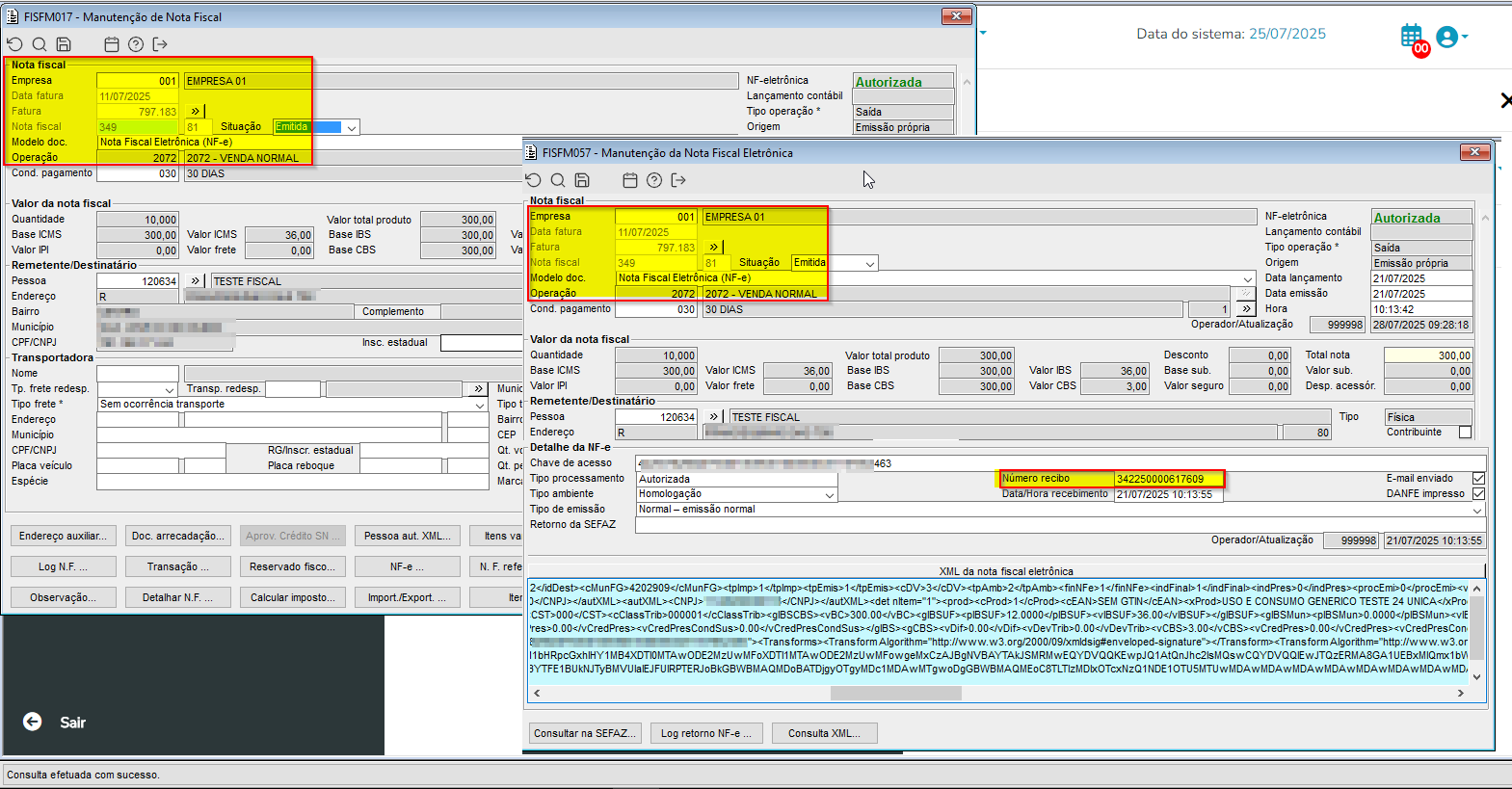
Task: Click the NF-e ... button in FISFM017
Action: pos(407,566)
